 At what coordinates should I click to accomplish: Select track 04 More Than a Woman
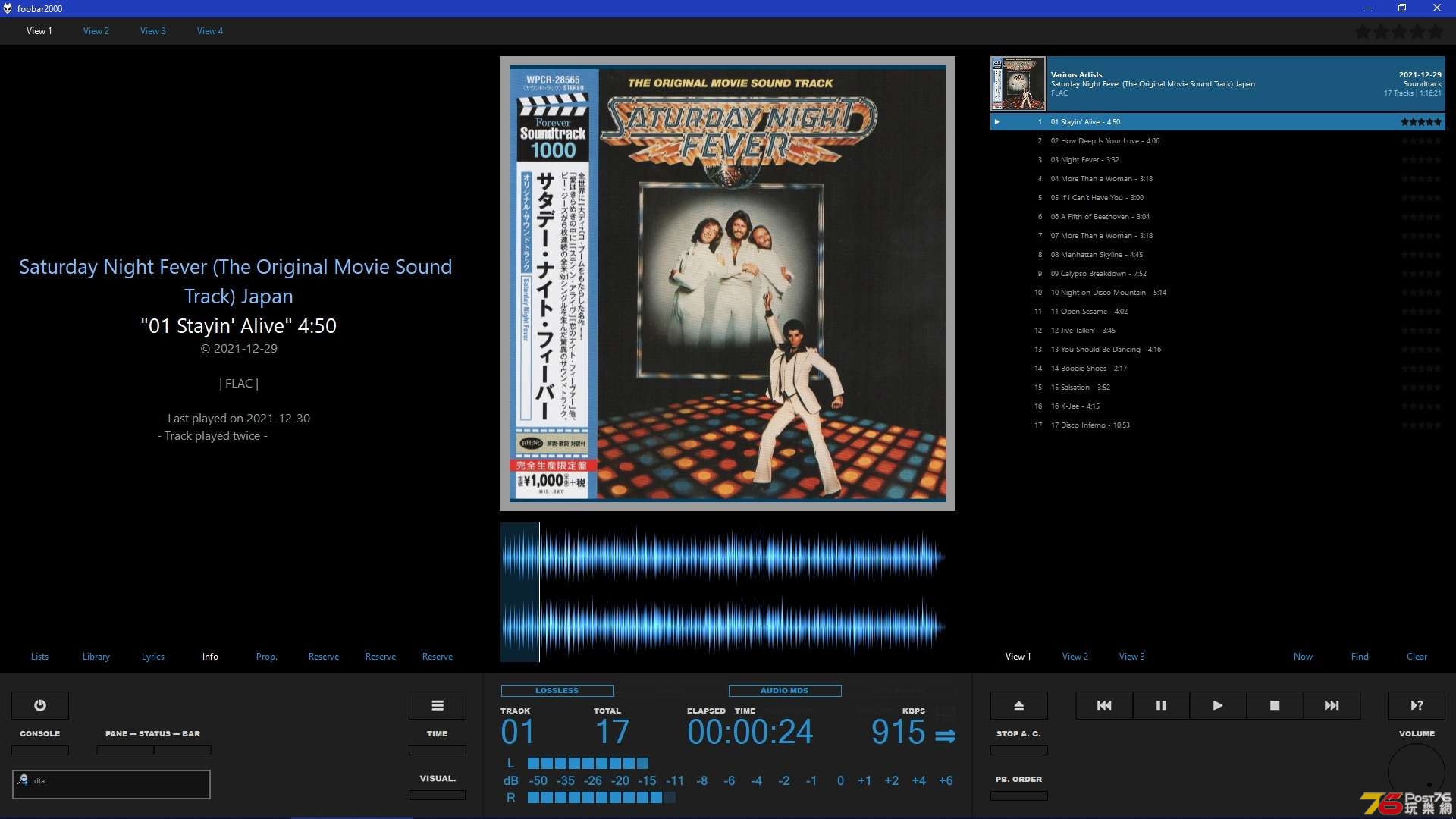pos(1218,179)
